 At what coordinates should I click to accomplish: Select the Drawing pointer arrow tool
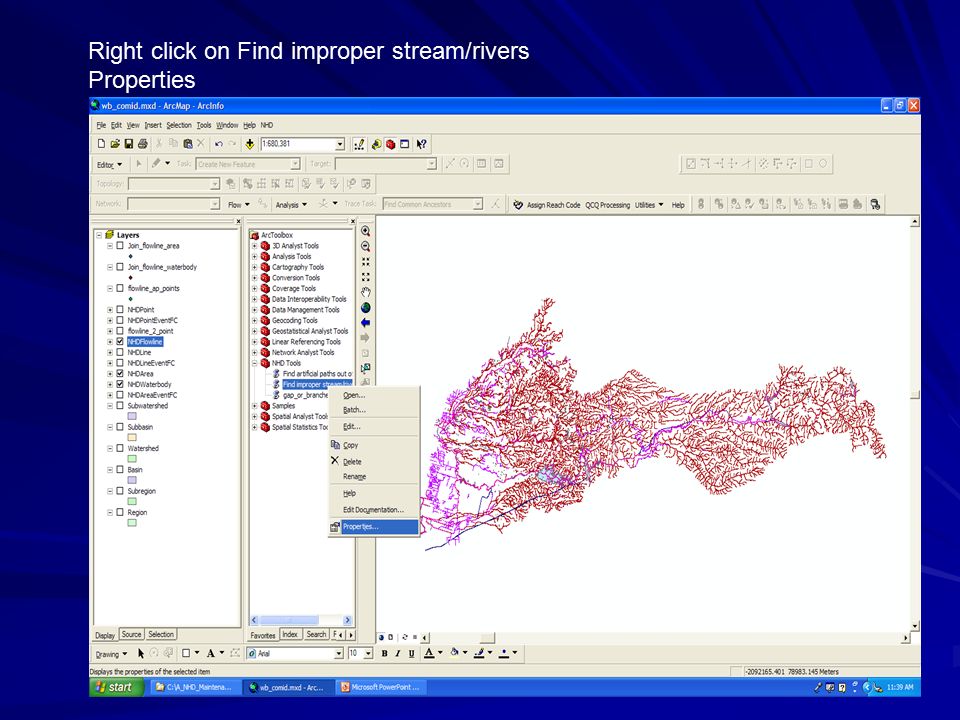(141, 653)
